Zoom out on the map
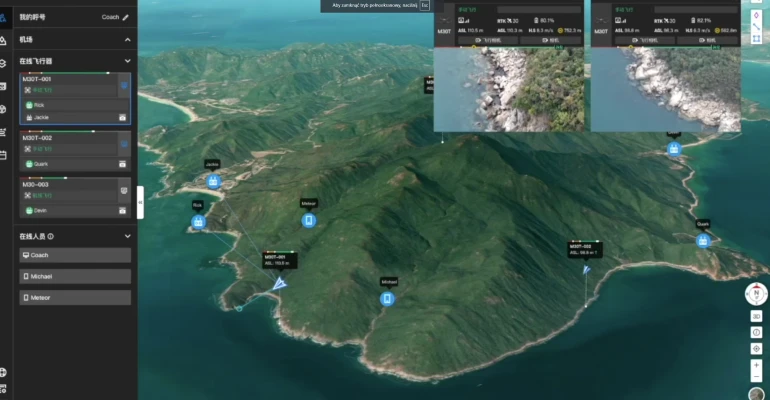This screenshot has height=400, width=770. pyautogui.click(x=757, y=378)
